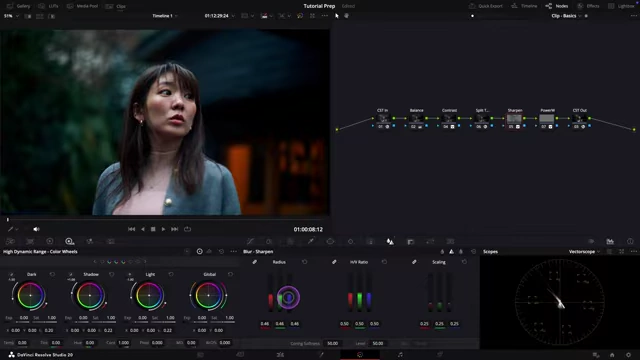The height and width of the screenshot is (360, 640).
Task: Open the Clip - Basics node mode dropdown
Action: (566, 16)
